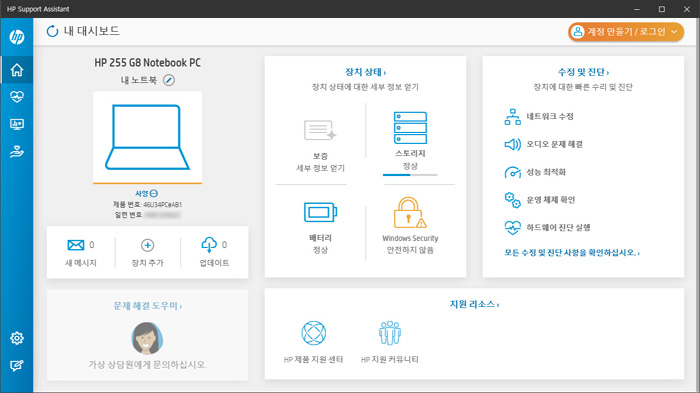Click the virtual agent avatar
The image size is (700, 393).
(147, 338)
